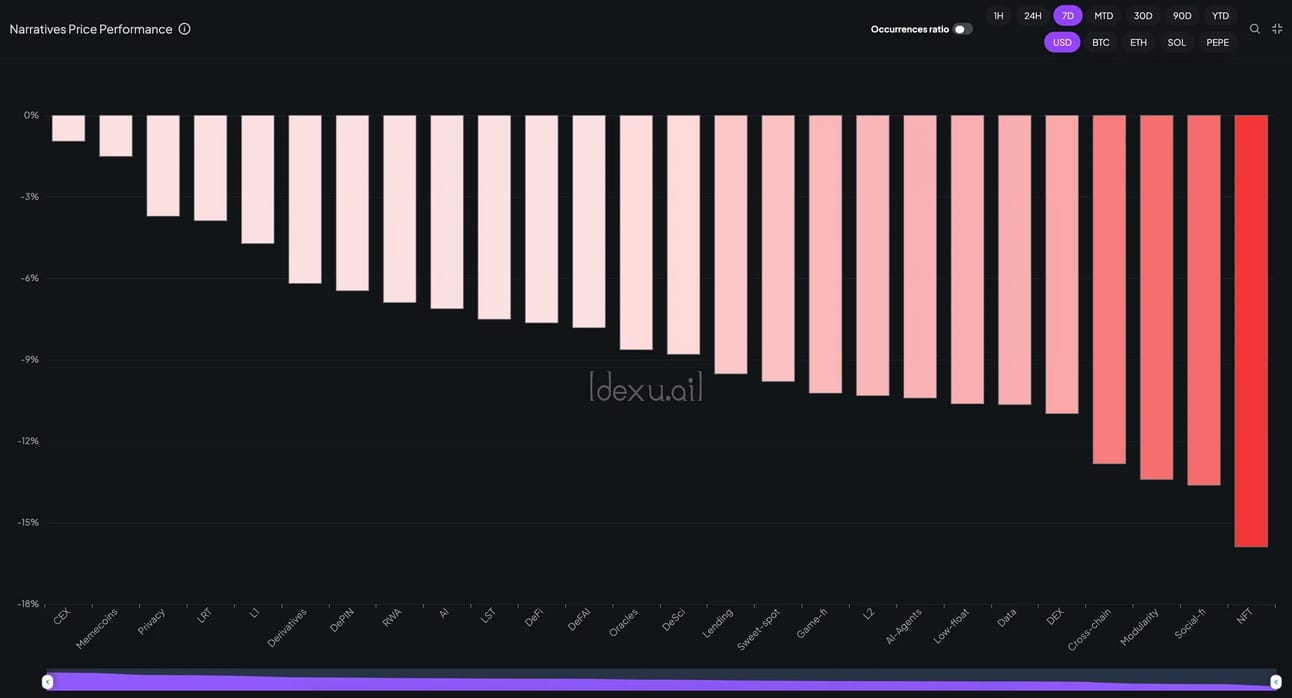Switch denomination to BTC
The height and width of the screenshot is (698, 1292).
(1101, 42)
